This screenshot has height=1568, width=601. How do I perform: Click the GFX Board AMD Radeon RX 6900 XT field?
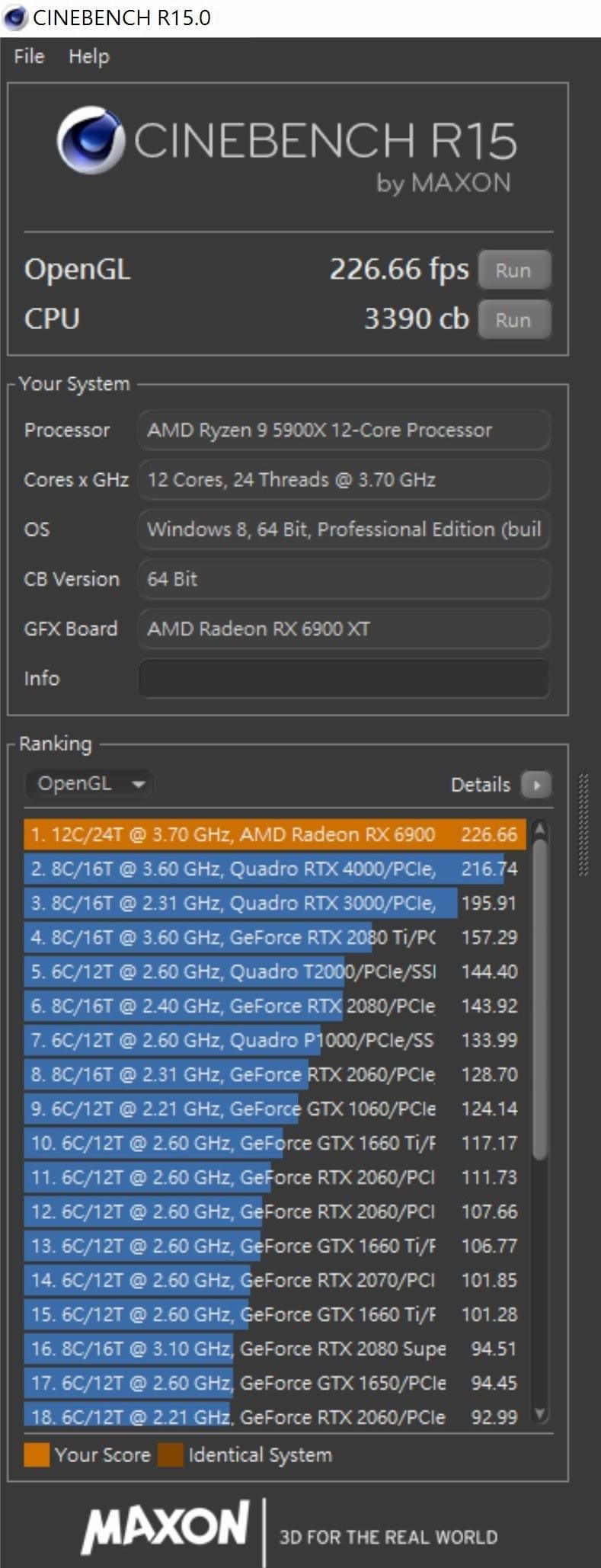pyautogui.click(x=344, y=629)
